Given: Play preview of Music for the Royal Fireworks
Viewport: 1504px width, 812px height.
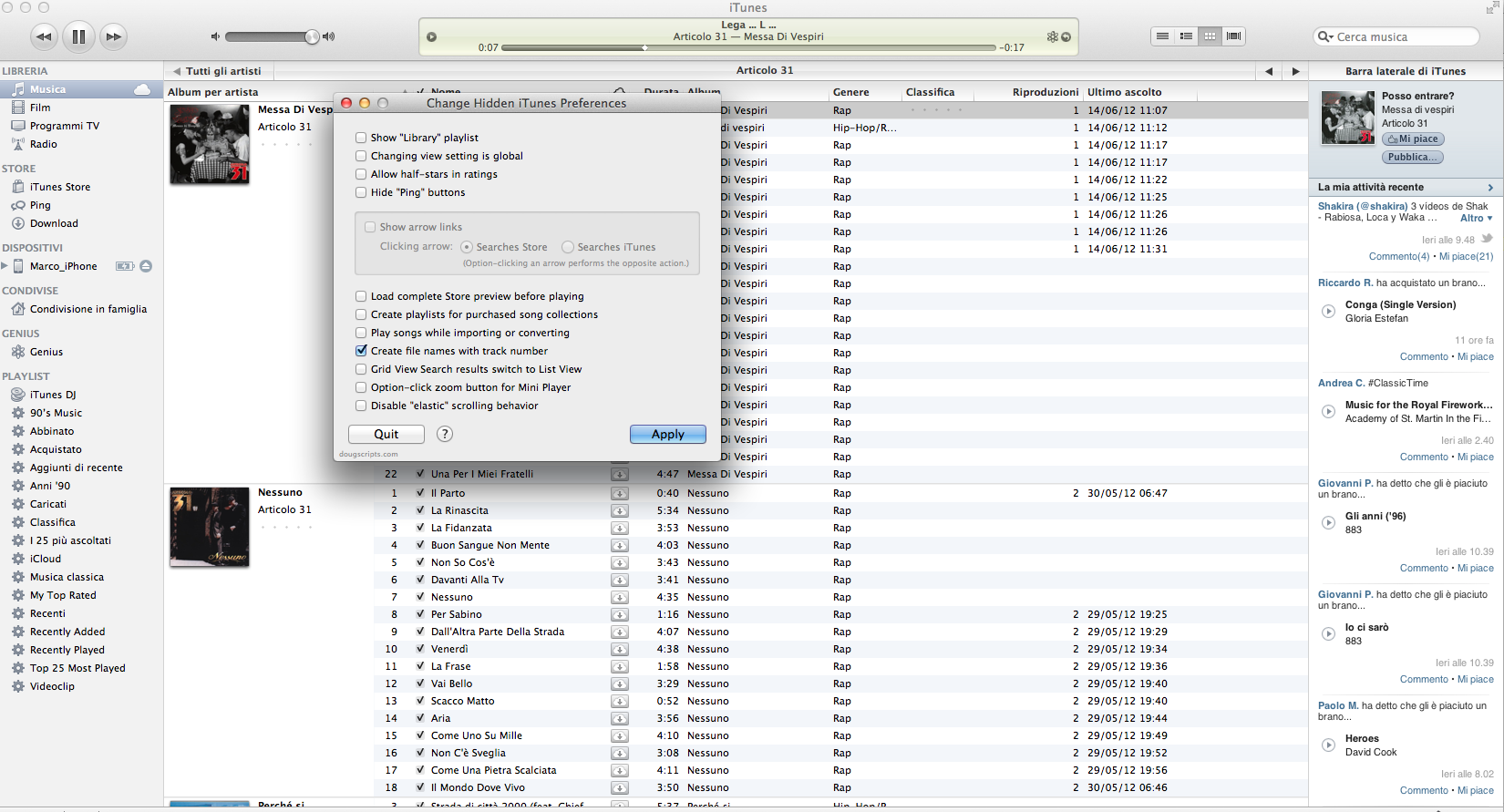Looking at the screenshot, I should point(1329,411).
